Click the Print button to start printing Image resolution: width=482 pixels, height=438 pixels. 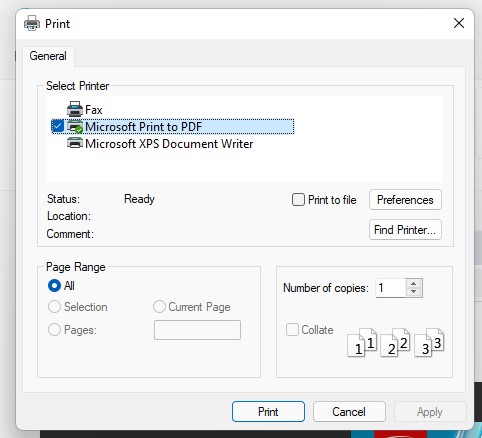point(268,412)
